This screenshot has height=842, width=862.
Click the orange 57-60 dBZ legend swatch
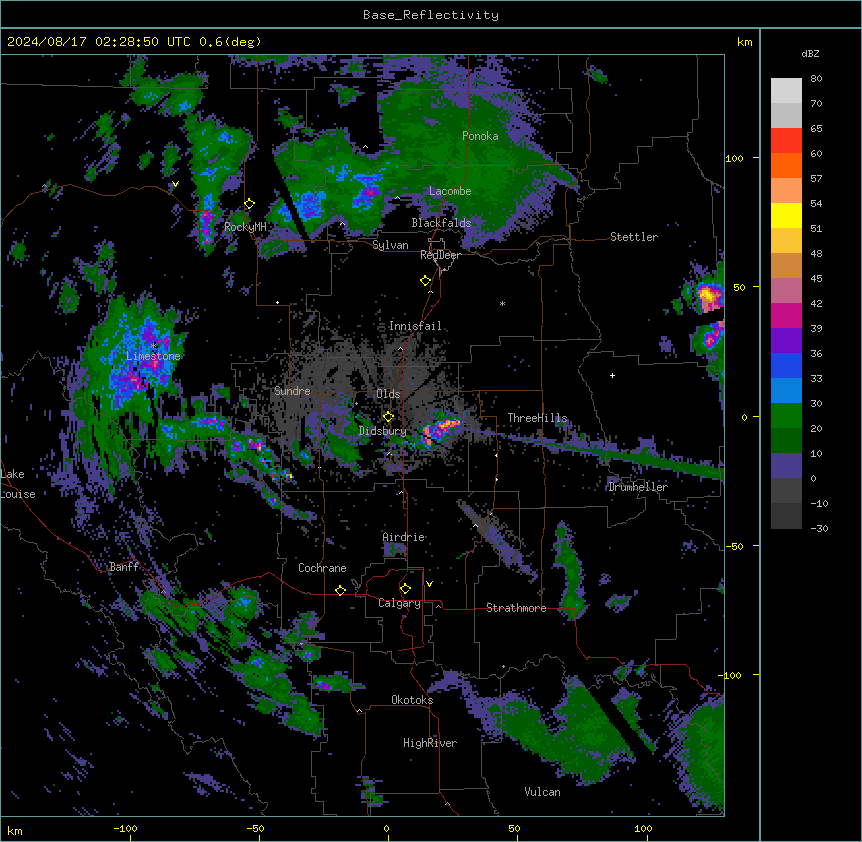786,165
